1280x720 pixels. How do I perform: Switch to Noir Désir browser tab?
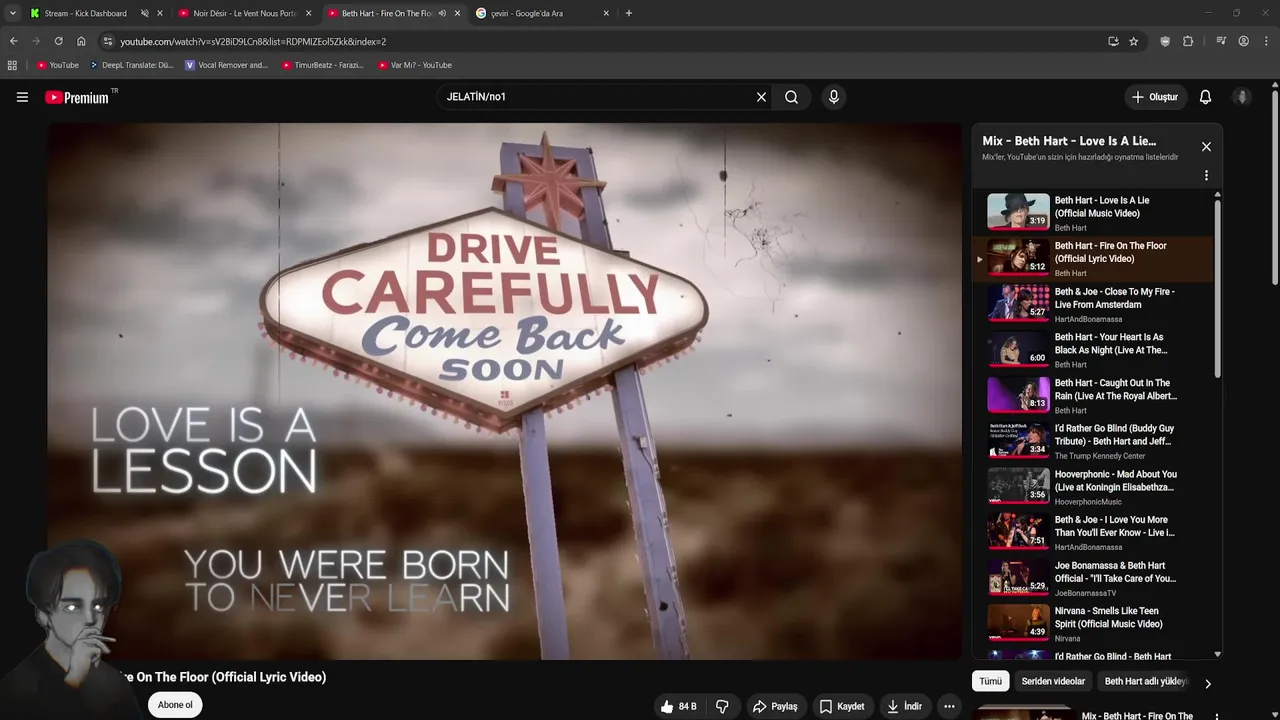[x=244, y=13]
